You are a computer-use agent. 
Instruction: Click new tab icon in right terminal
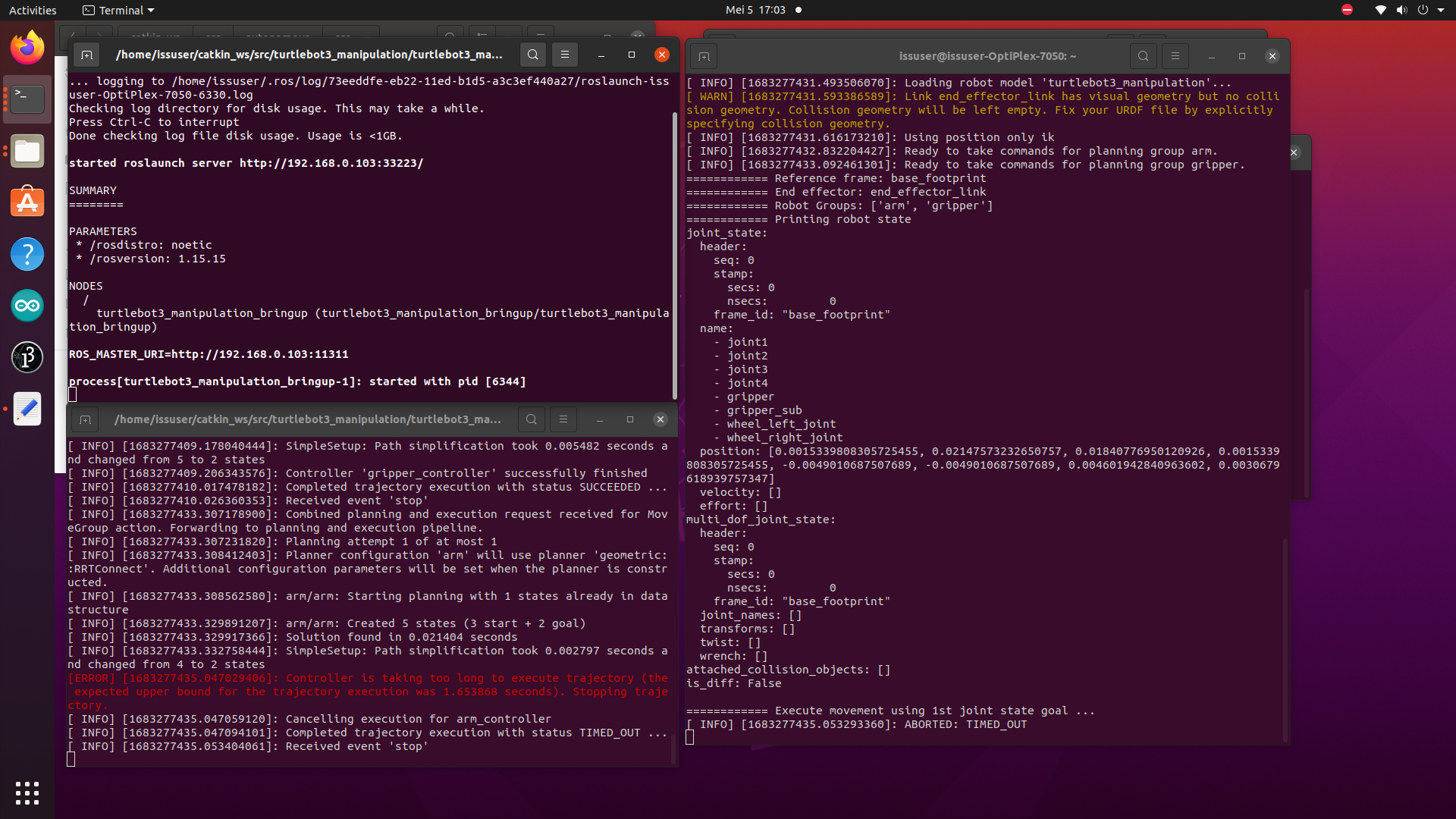[x=704, y=56]
